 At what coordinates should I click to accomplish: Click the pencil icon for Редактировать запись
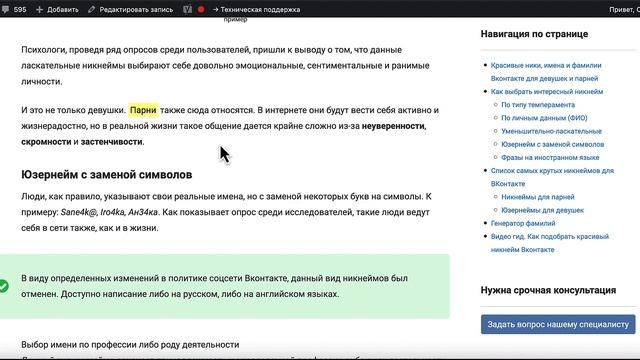[x=91, y=9]
